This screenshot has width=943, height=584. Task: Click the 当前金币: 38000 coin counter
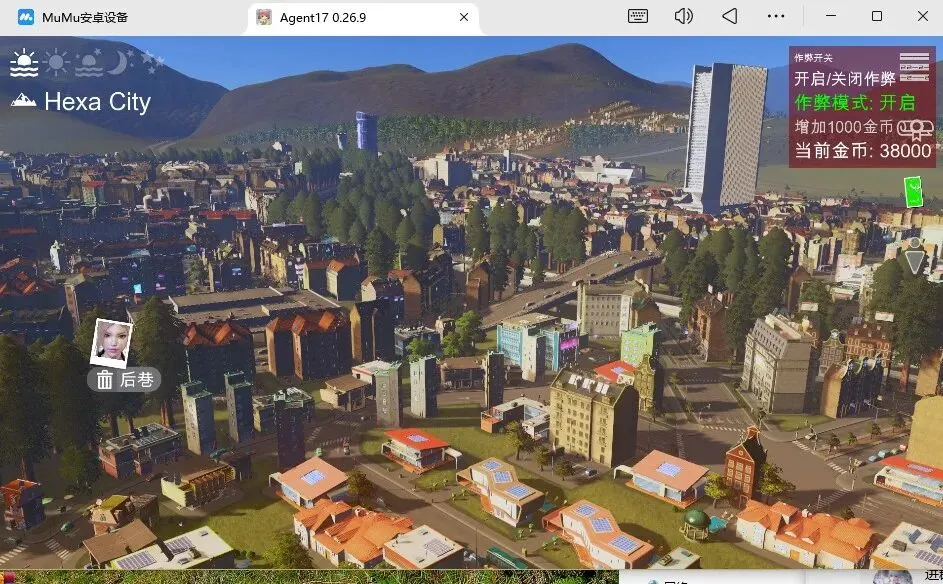click(x=863, y=150)
